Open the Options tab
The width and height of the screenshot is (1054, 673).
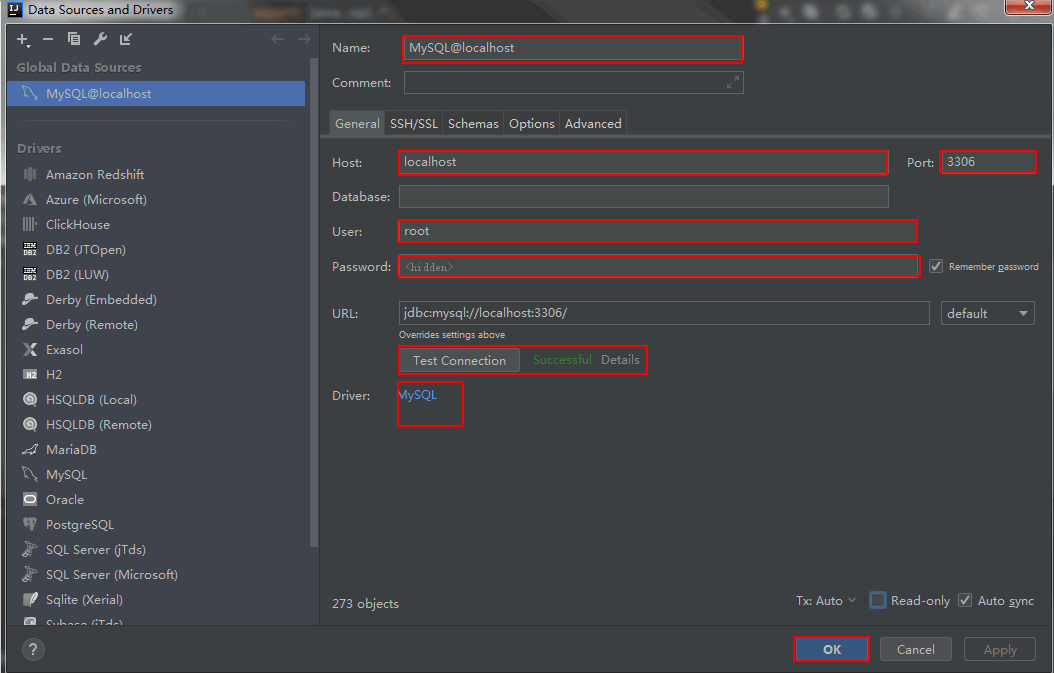[x=532, y=124]
